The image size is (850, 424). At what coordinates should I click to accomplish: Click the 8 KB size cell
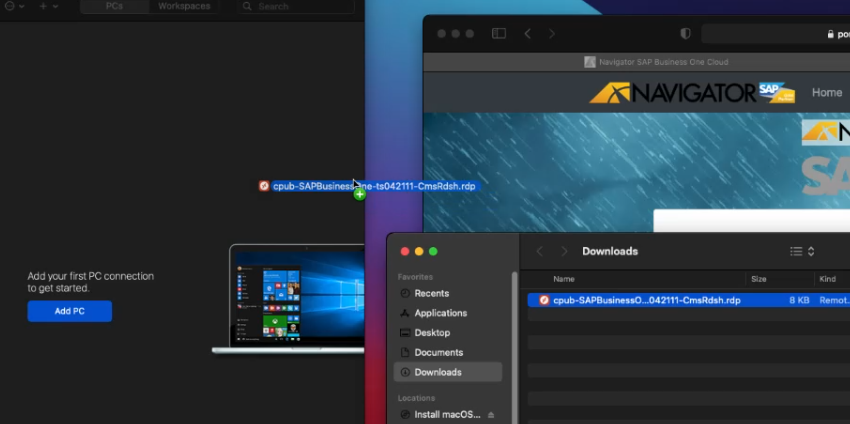coord(799,300)
